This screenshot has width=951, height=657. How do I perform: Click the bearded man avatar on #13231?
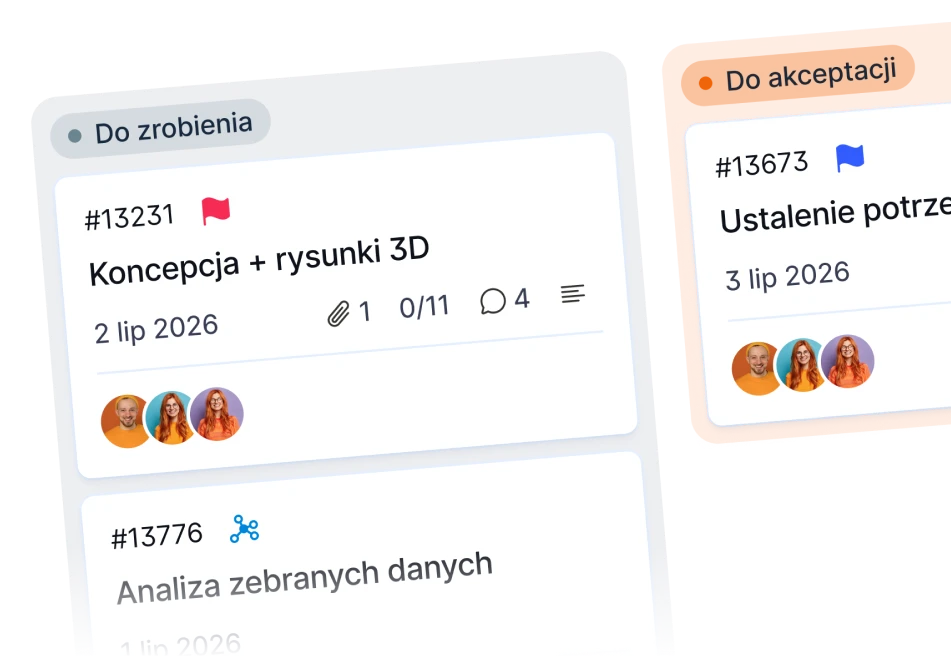click(126, 422)
